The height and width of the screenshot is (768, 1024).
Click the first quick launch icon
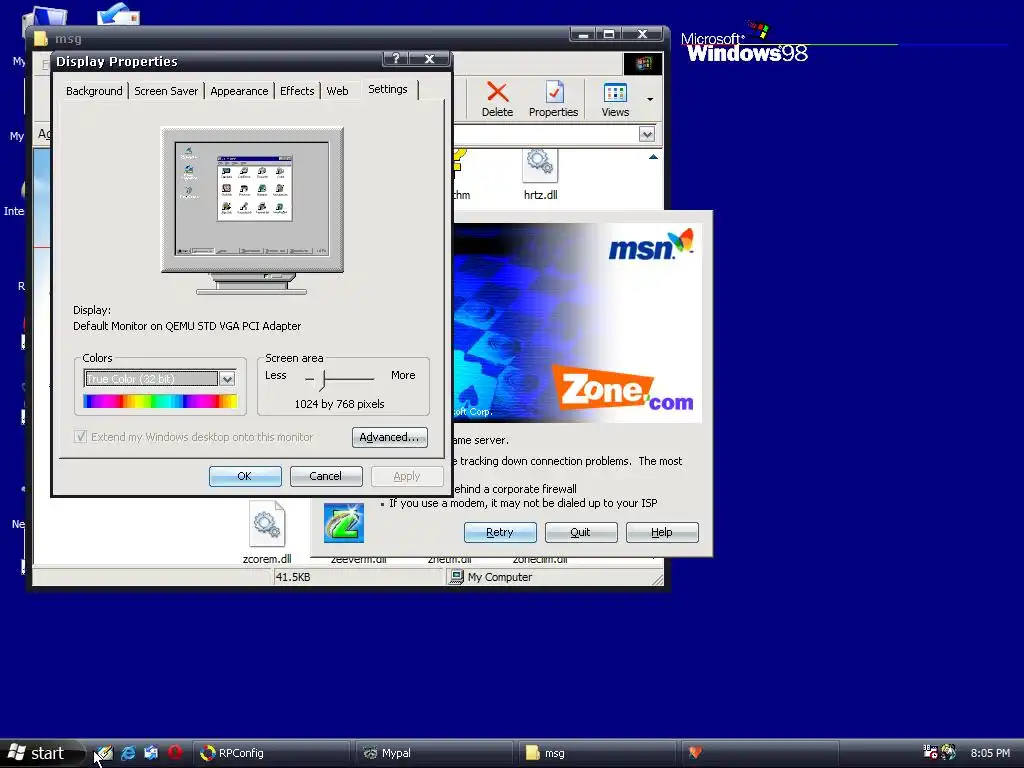[104, 753]
